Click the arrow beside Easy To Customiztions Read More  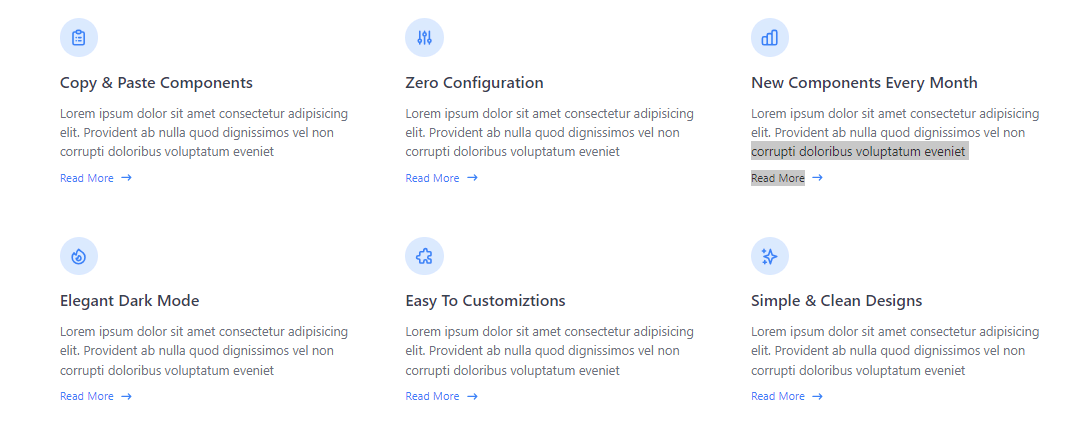(472, 396)
